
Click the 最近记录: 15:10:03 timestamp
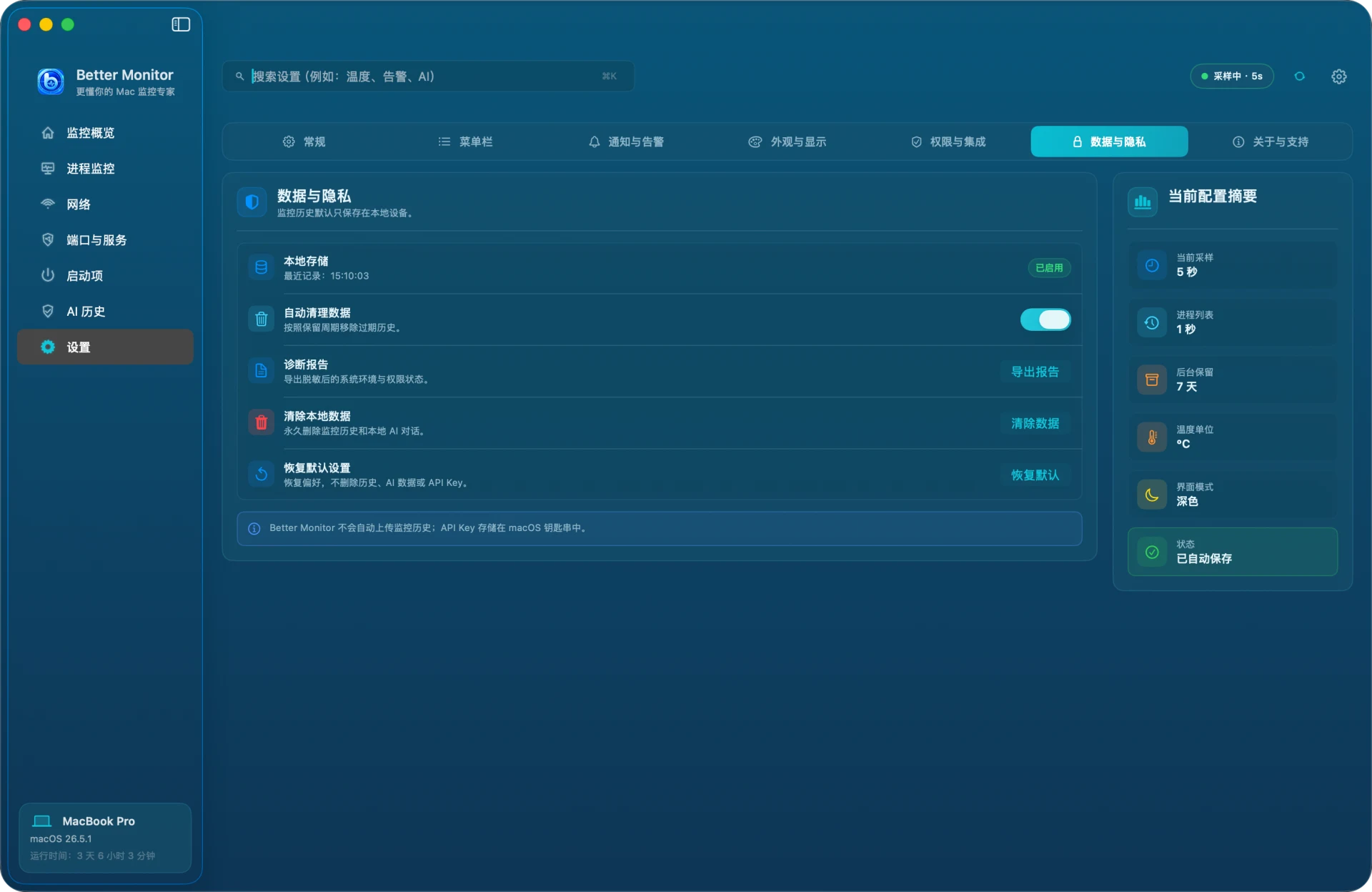326,276
